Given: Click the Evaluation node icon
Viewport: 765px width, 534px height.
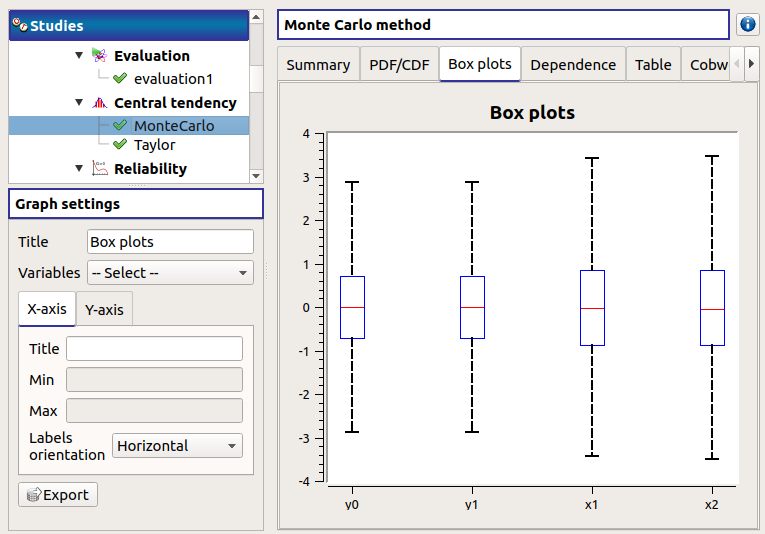Looking at the screenshot, I should pos(99,56).
